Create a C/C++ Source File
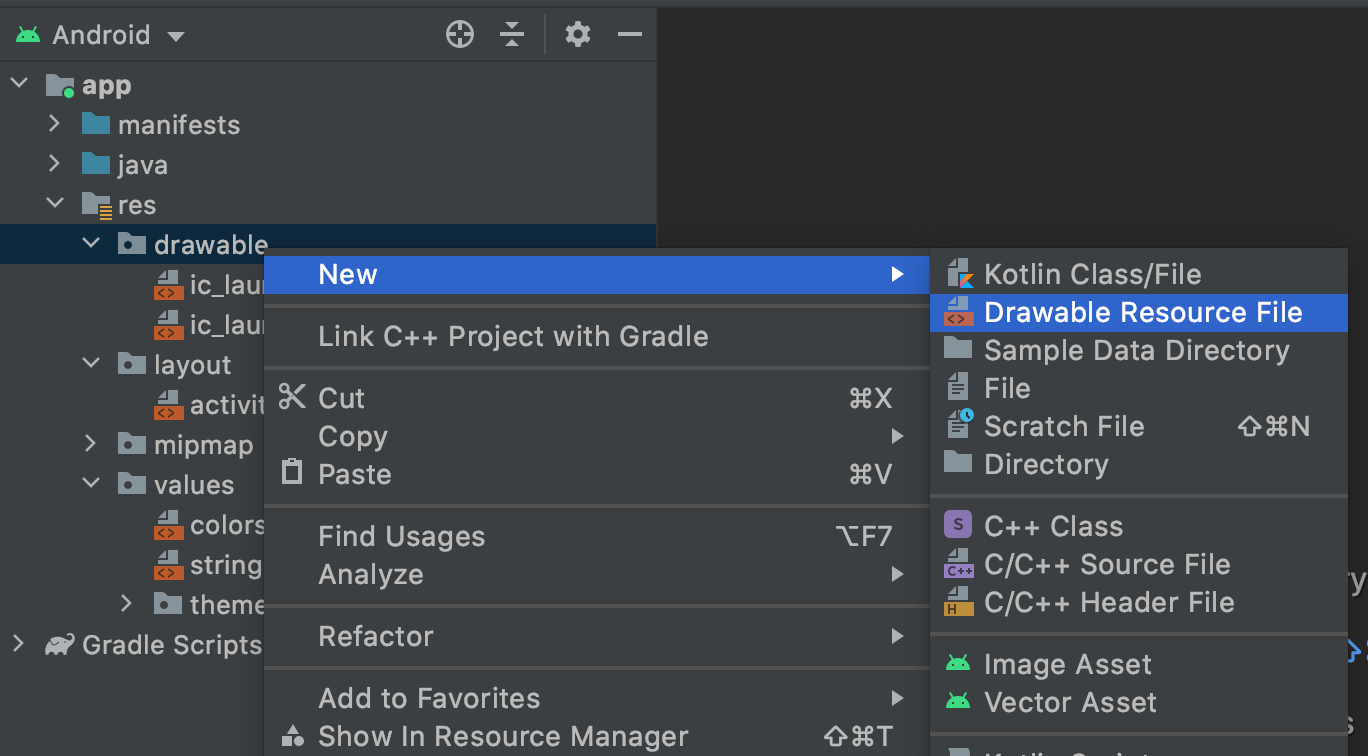 point(1139,564)
